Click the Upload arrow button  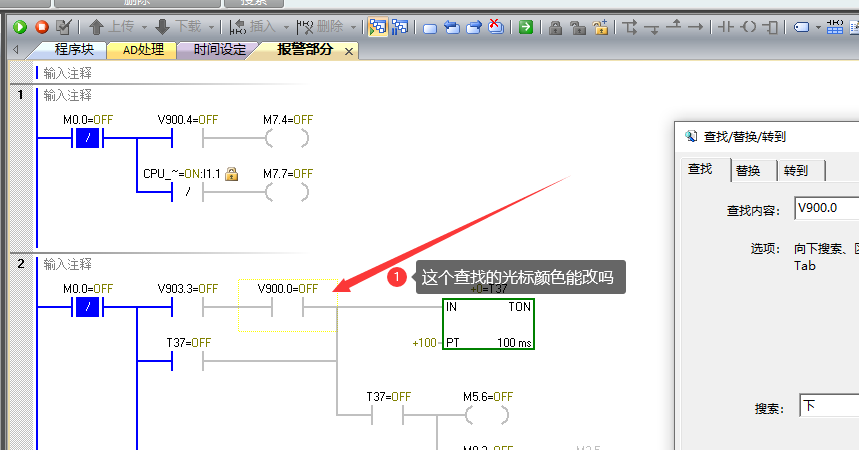click(x=96, y=27)
